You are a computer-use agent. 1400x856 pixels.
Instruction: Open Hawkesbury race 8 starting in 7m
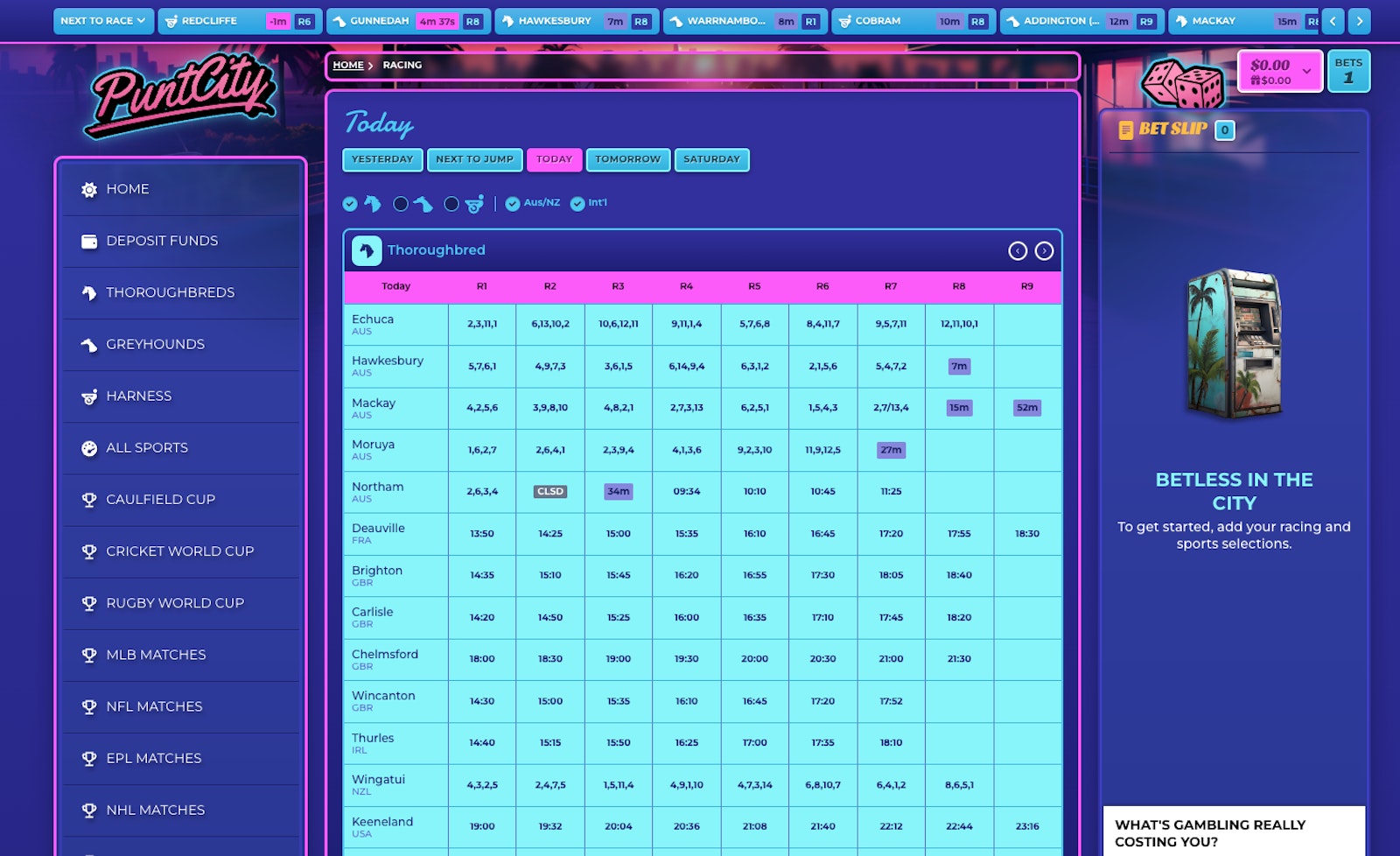(959, 367)
